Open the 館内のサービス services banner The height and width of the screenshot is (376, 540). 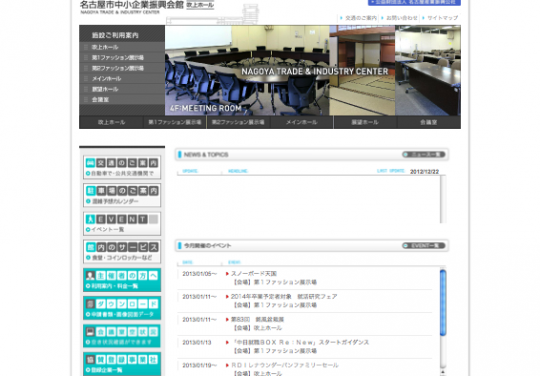122,252
